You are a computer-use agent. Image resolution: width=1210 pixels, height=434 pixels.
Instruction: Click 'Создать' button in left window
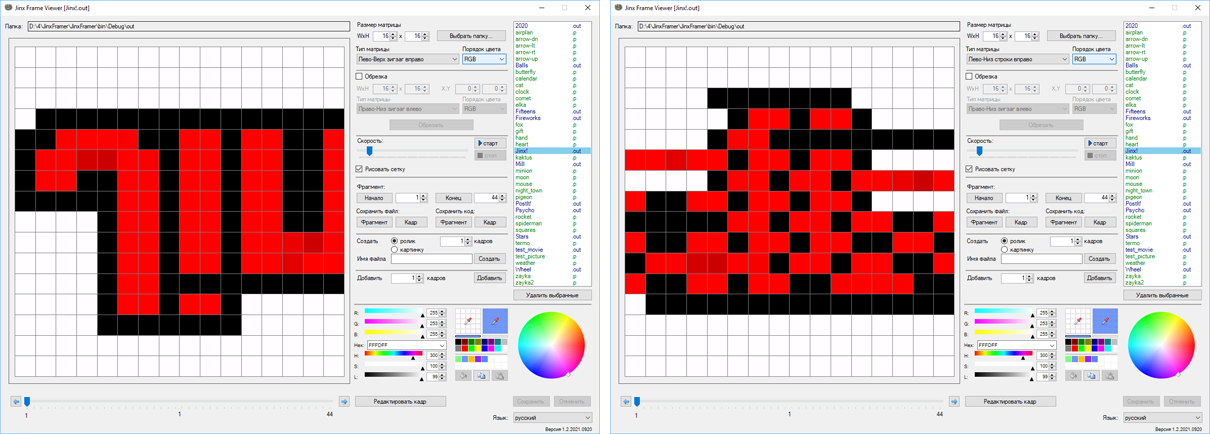tap(489, 259)
